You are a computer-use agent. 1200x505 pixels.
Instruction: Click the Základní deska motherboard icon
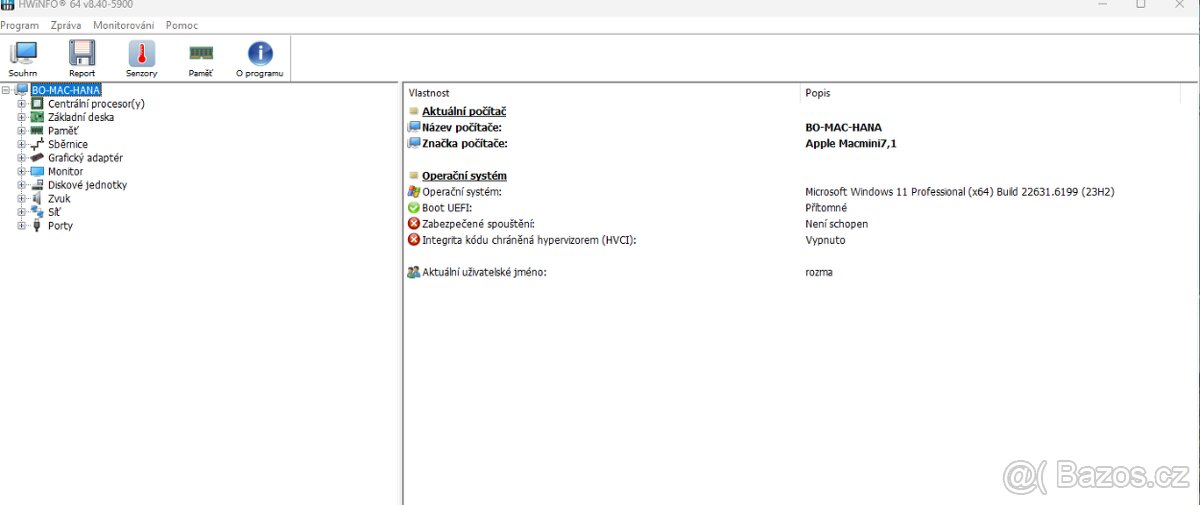(38, 117)
